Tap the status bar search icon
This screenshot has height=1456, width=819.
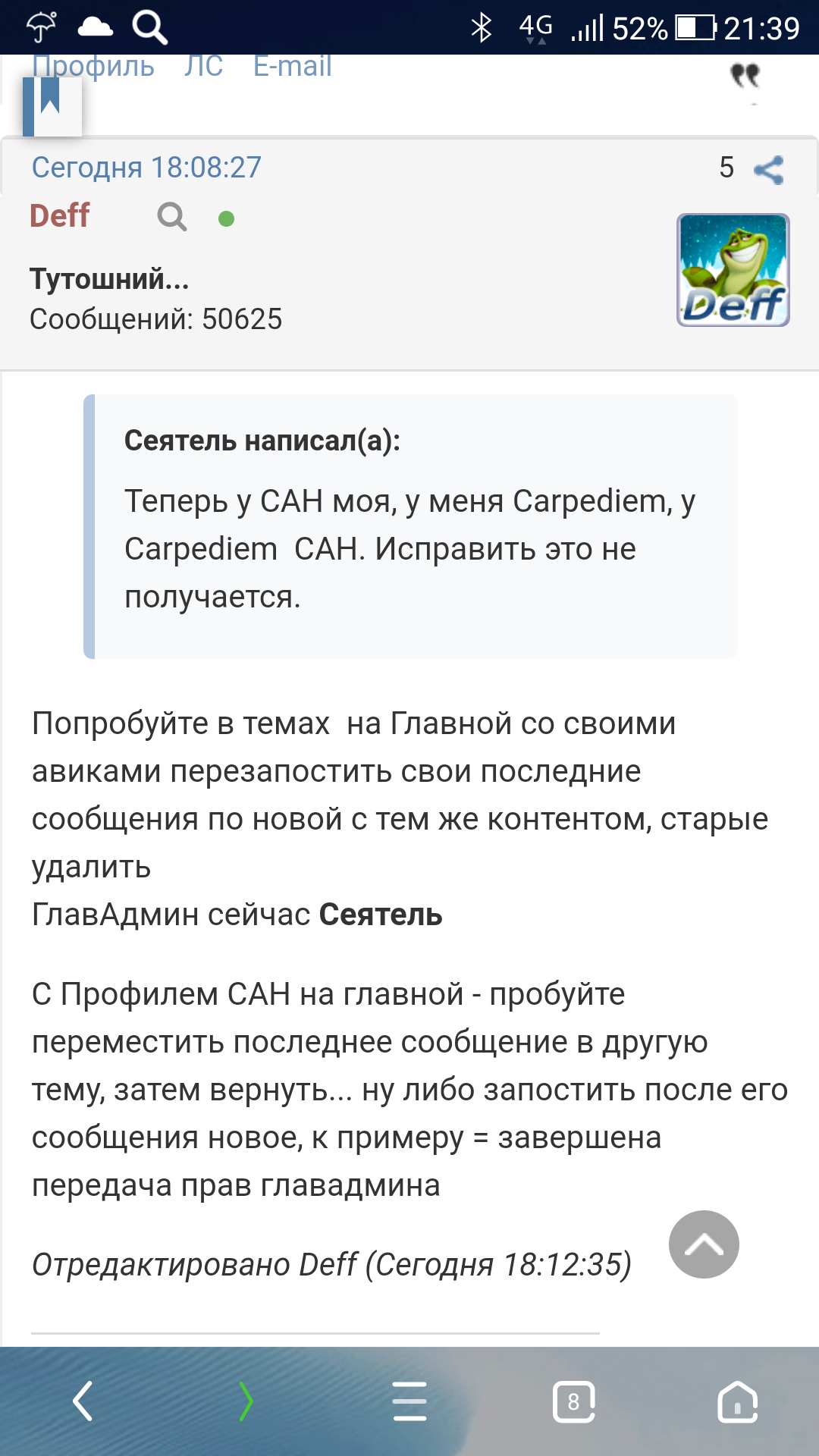tap(149, 28)
